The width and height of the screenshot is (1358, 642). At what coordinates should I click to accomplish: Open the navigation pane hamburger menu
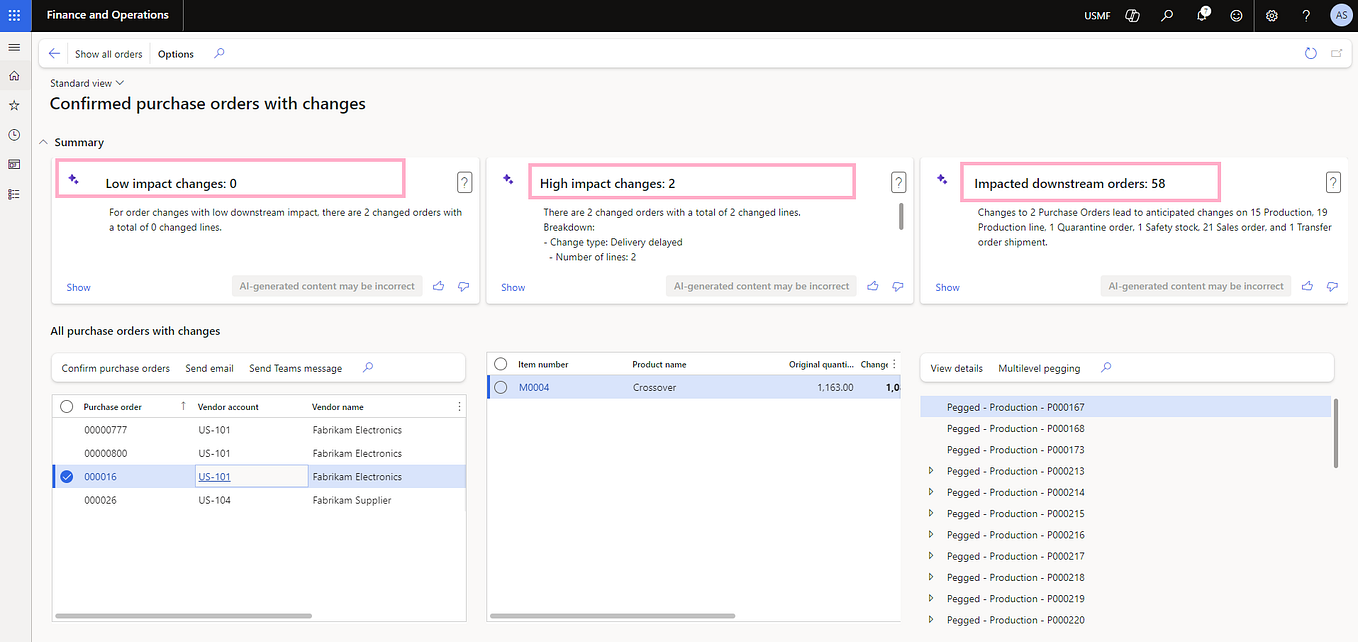pos(14,47)
